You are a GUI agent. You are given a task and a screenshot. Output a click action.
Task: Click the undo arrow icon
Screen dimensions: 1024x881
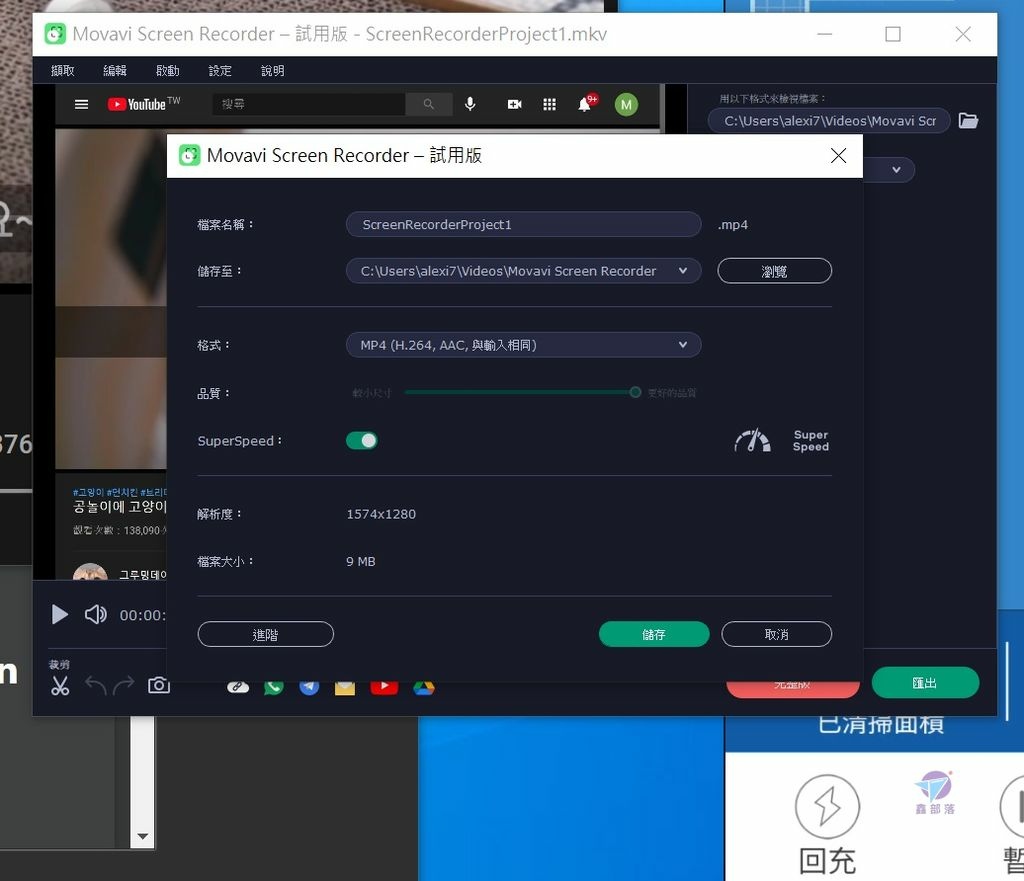pyautogui.click(x=96, y=686)
